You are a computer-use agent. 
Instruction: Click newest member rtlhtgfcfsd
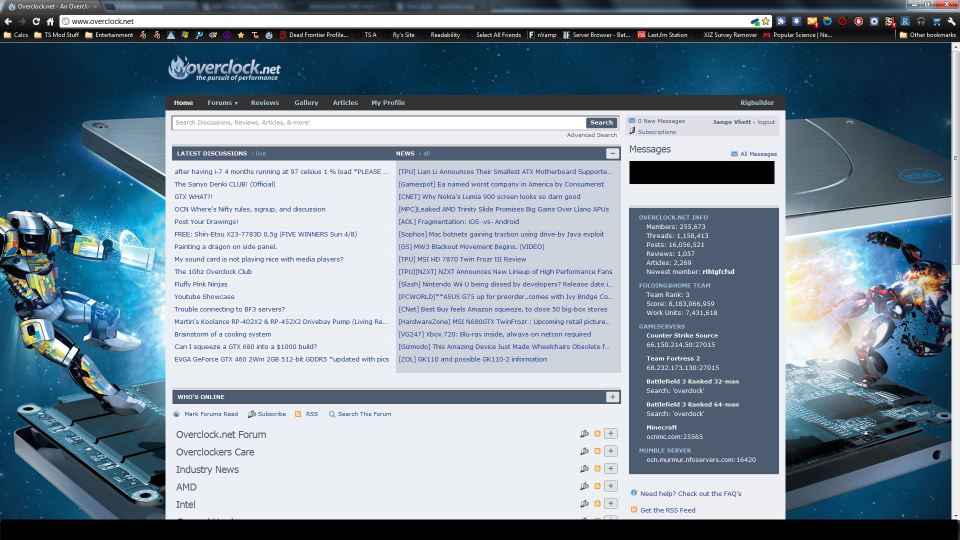pyautogui.click(x=718, y=272)
